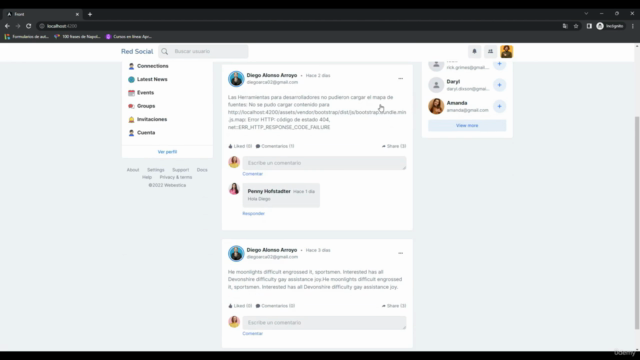The width and height of the screenshot is (640, 360).
Task: Like the post from Hace 3 días
Action: pyautogui.click(x=240, y=306)
